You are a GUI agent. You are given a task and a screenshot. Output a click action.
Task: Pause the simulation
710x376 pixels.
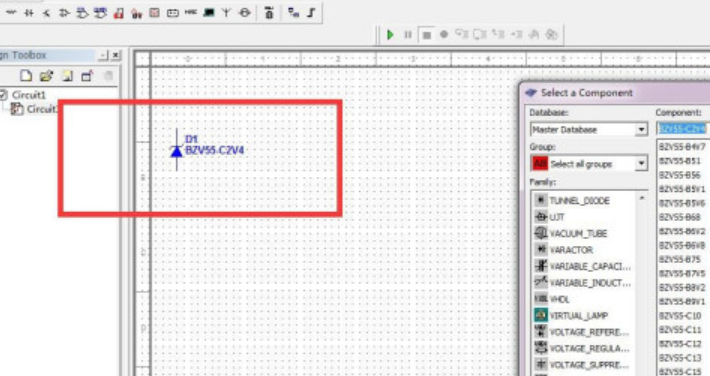tap(408, 34)
